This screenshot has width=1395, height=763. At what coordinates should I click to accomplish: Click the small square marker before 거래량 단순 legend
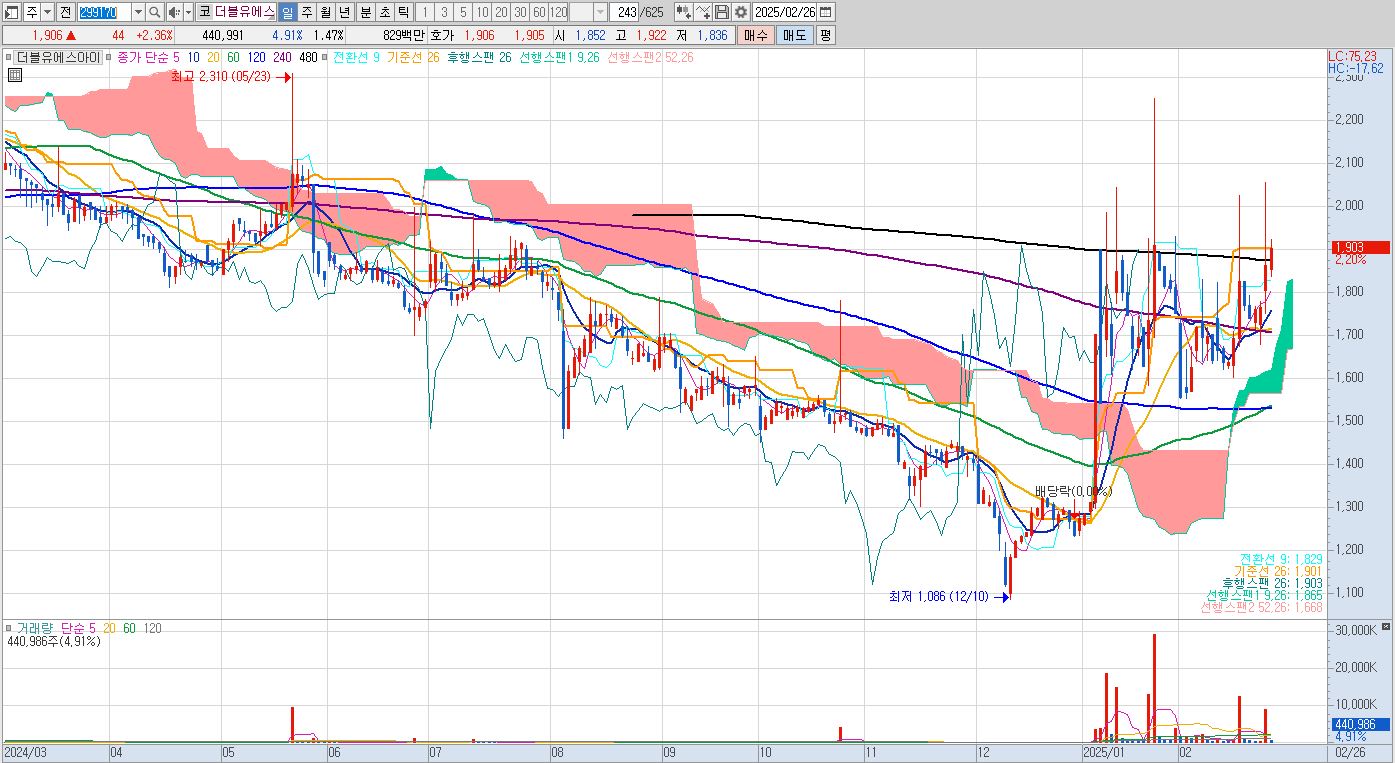point(9,628)
